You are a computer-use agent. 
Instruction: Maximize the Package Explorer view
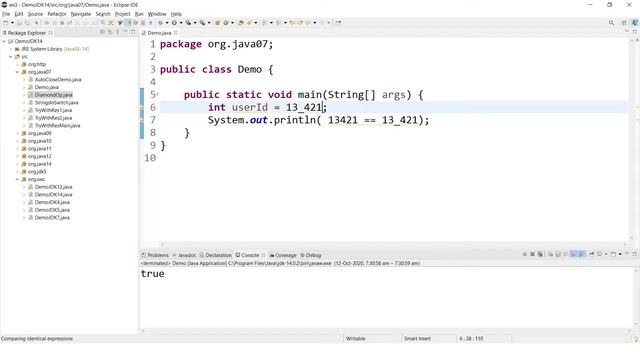pos(133,32)
